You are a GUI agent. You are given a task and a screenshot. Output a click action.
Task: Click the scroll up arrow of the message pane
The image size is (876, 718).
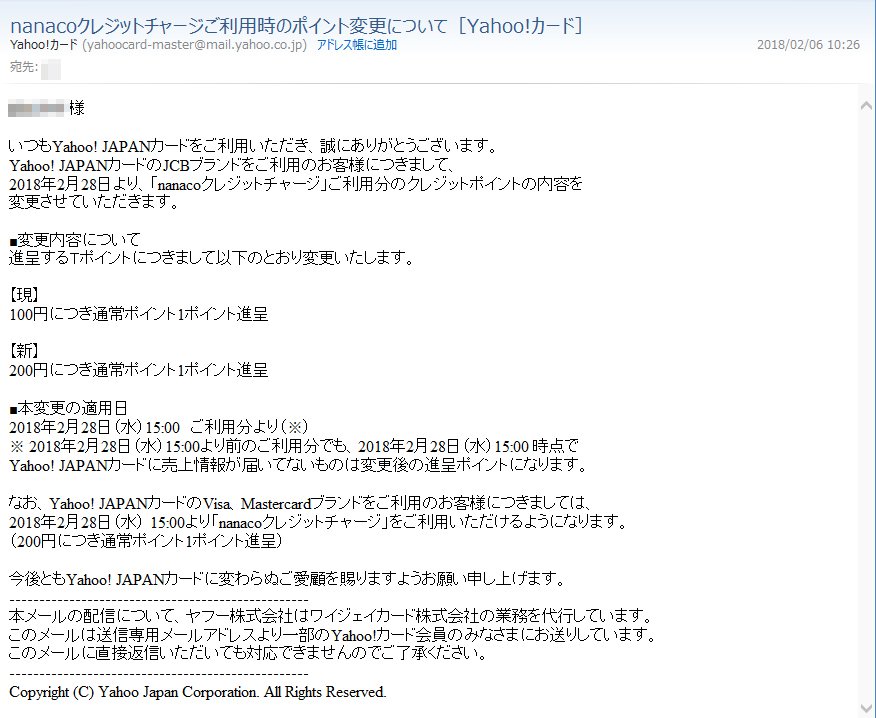pyautogui.click(x=867, y=105)
